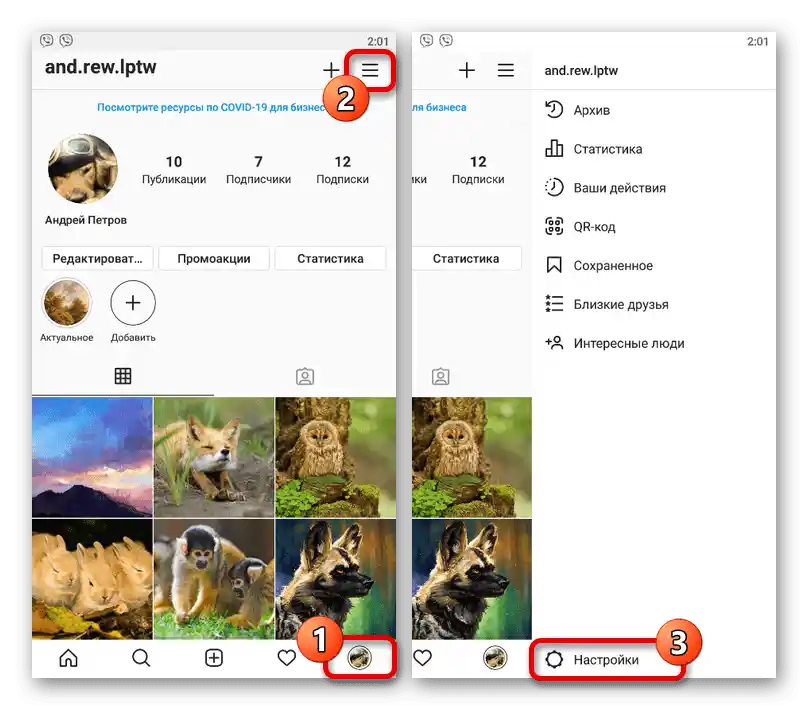
Task: Open Статистика in side menu
Action: click(x=653, y=149)
